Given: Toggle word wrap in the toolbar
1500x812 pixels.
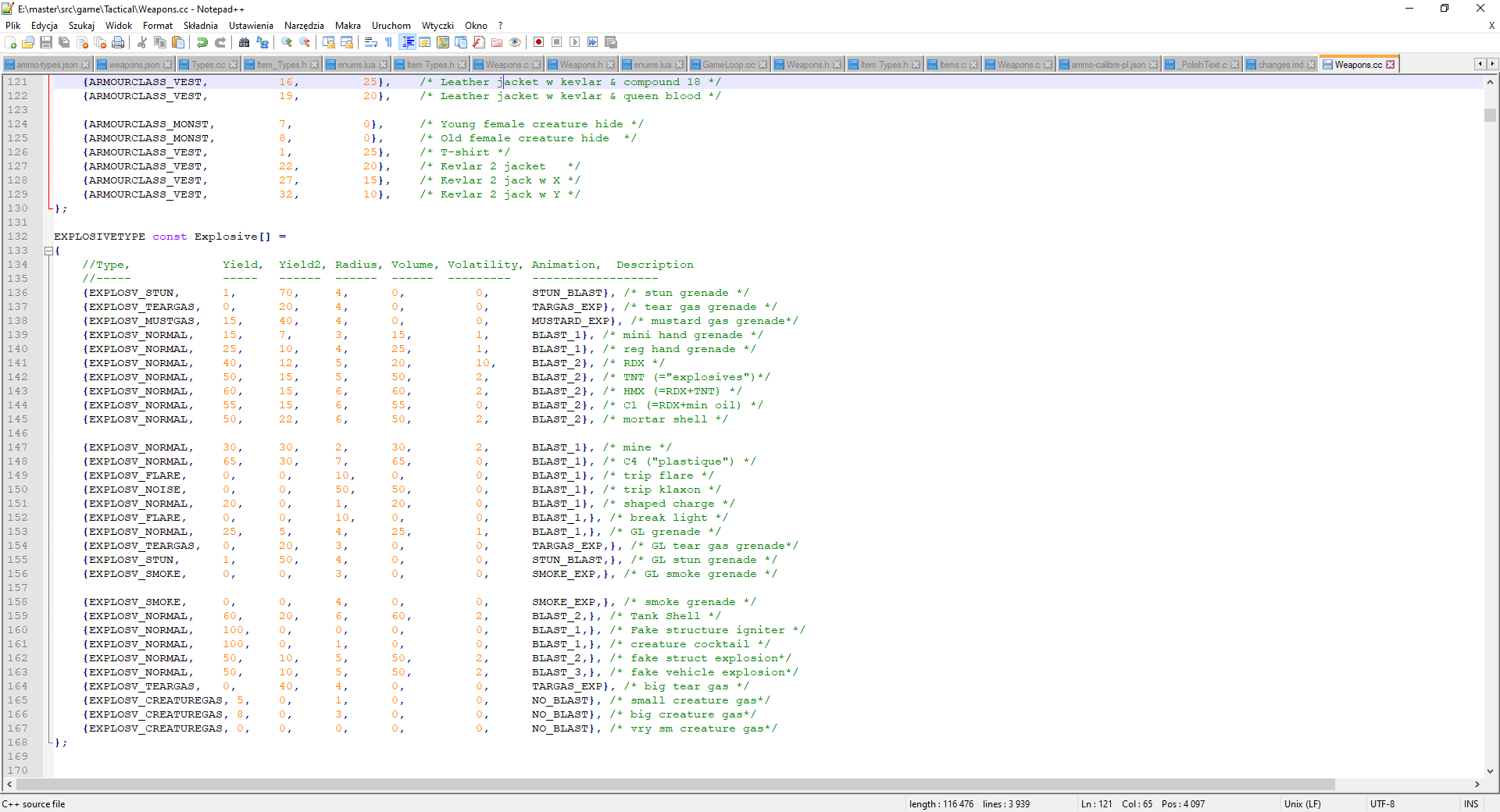Looking at the screenshot, I should coord(371,42).
